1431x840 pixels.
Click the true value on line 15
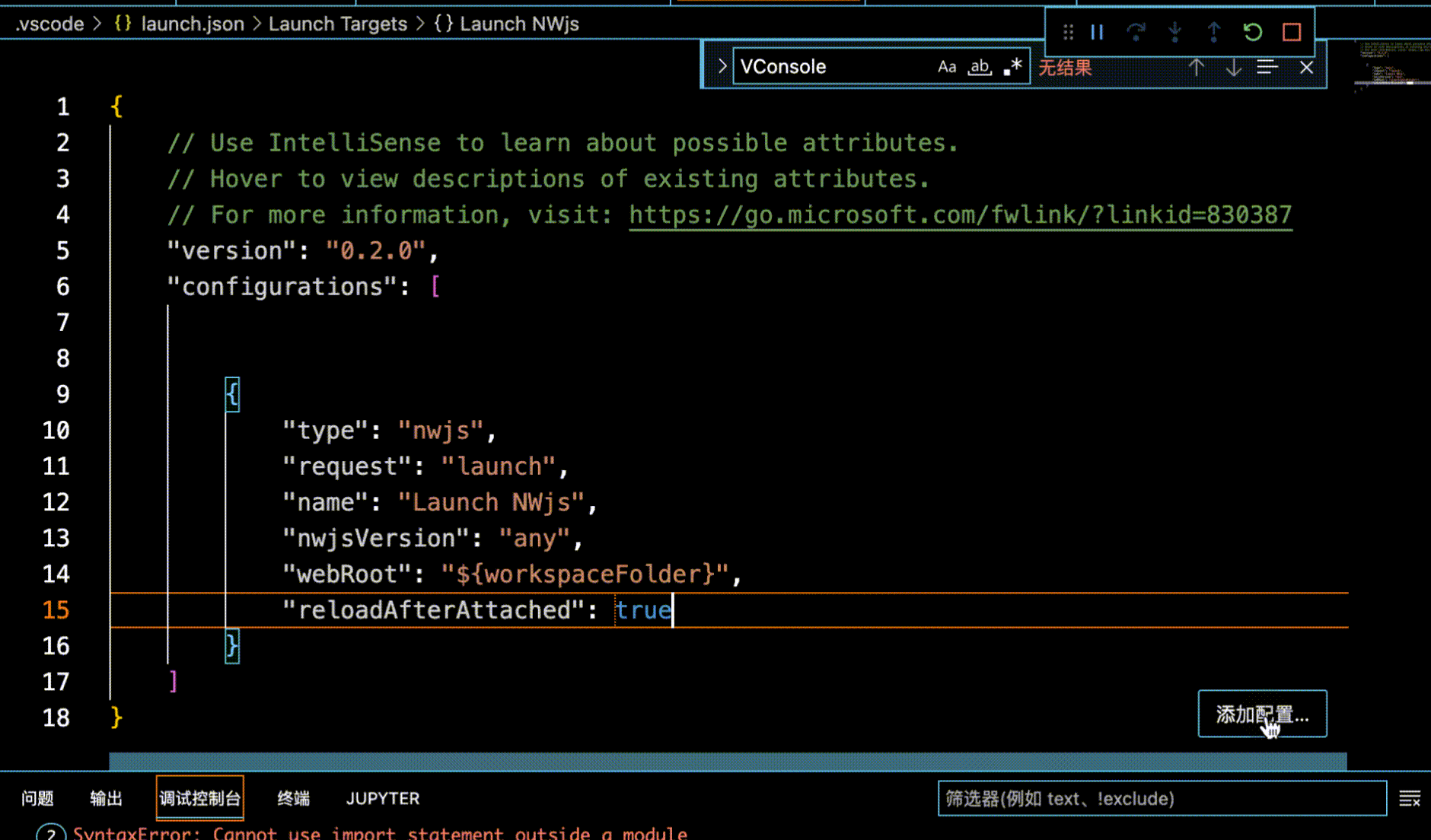pos(644,610)
